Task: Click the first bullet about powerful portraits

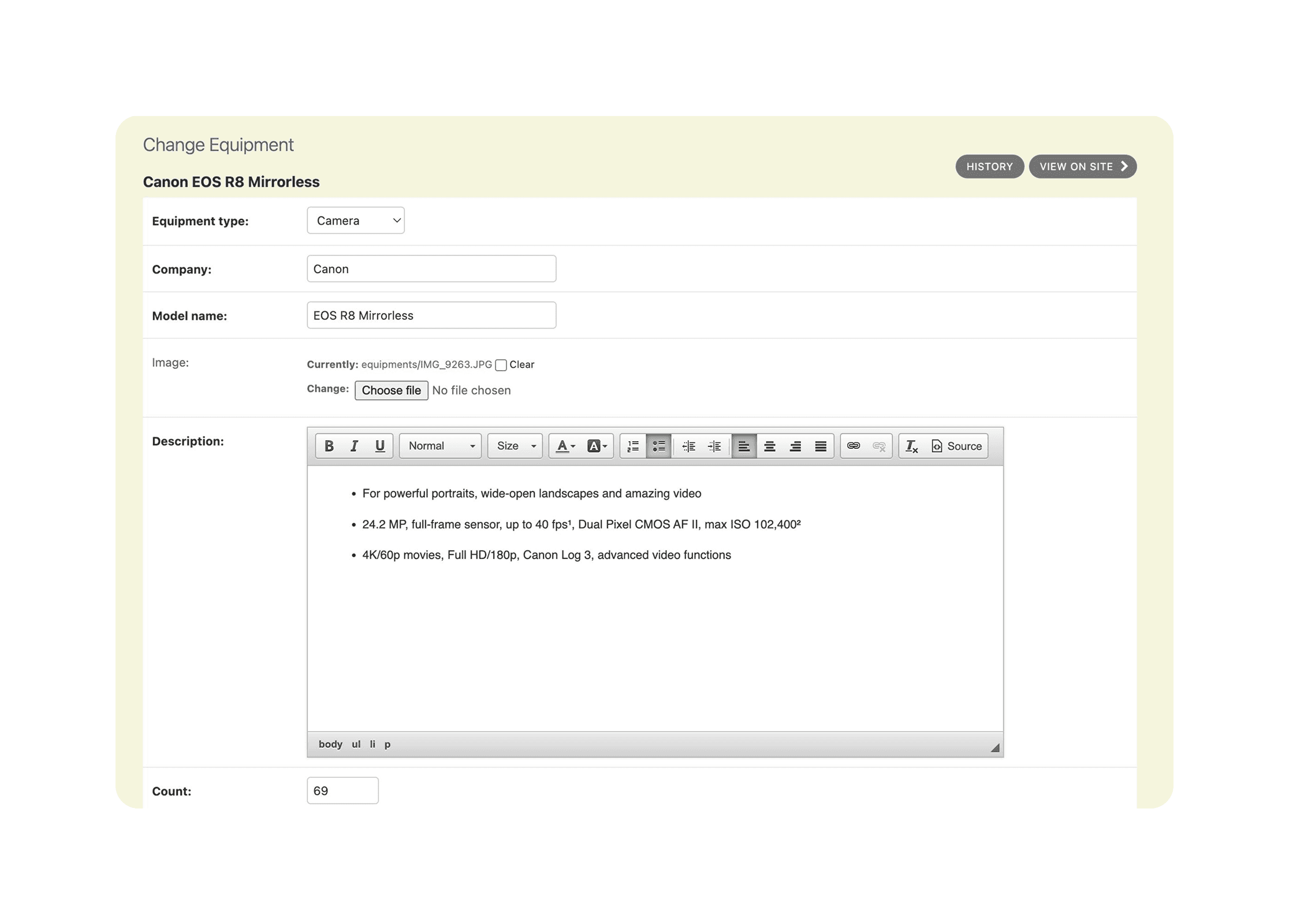Action: (531, 494)
